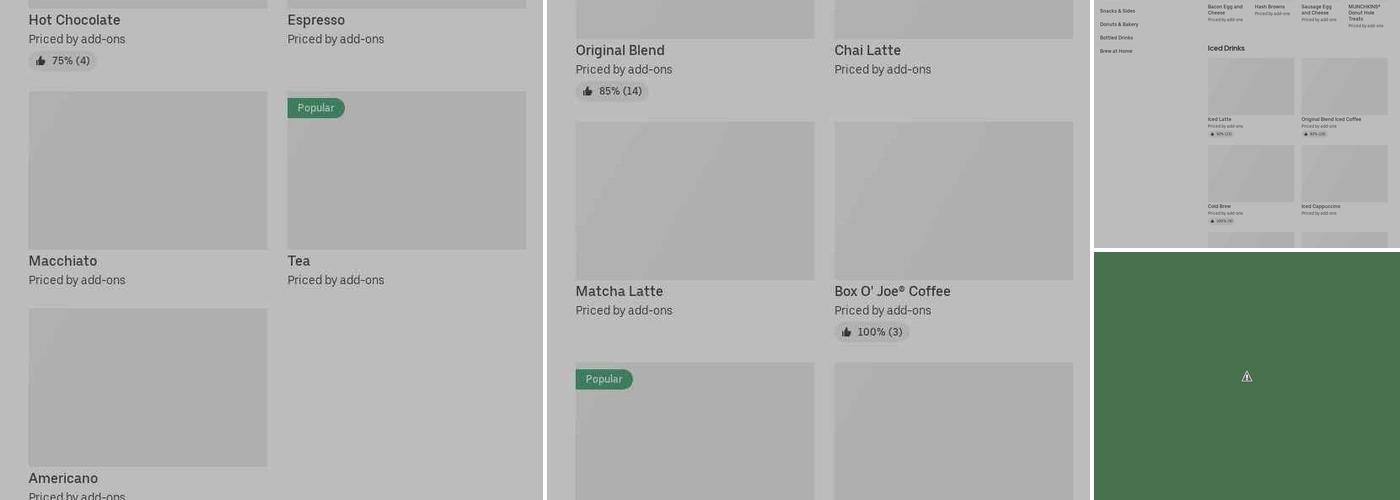Image resolution: width=1400 pixels, height=500 pixels.
Task: Select the Matcha Latte product image
Action: (695, 200)
